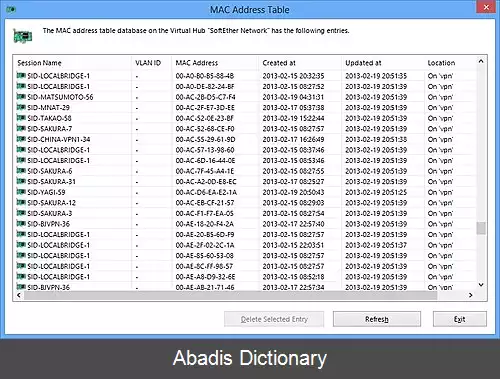500x379 pixels.
Task: Select MAC address 00-AE-8C-FF-98-57
Action: tap(204, 266)
